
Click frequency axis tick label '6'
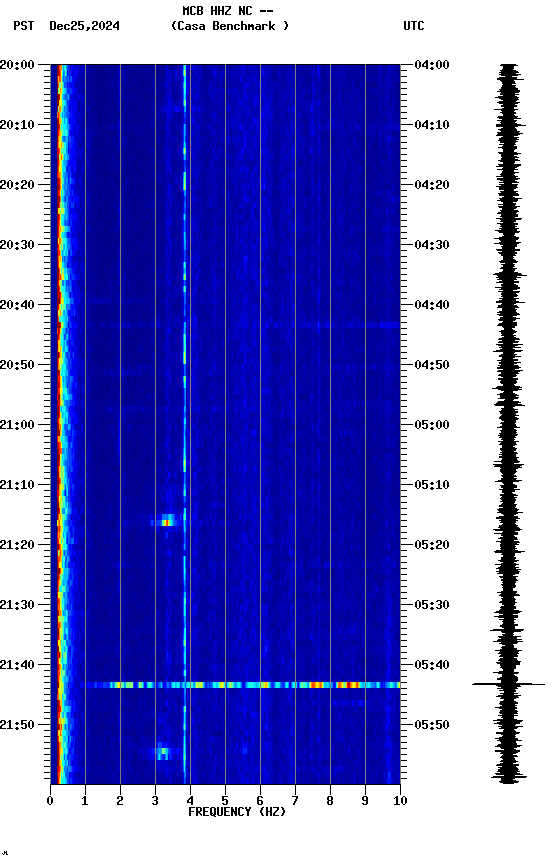click(x=260, y=801)
